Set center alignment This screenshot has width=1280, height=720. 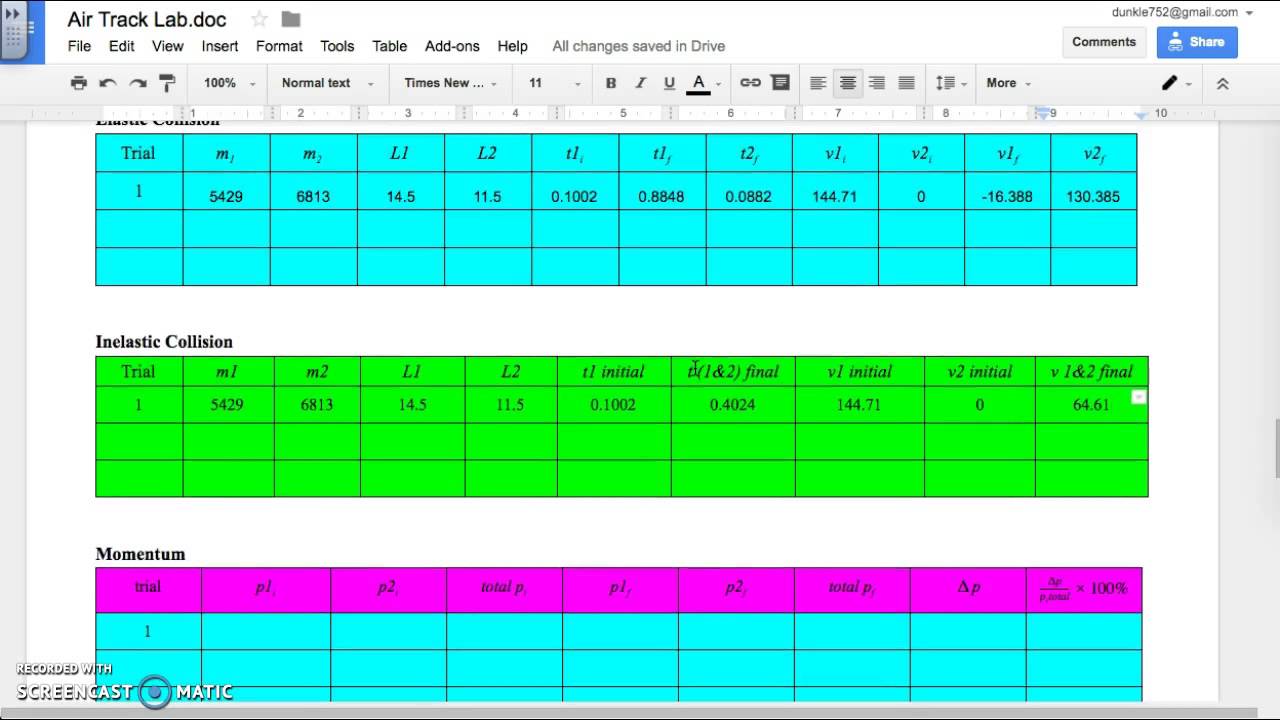(847, 83)
